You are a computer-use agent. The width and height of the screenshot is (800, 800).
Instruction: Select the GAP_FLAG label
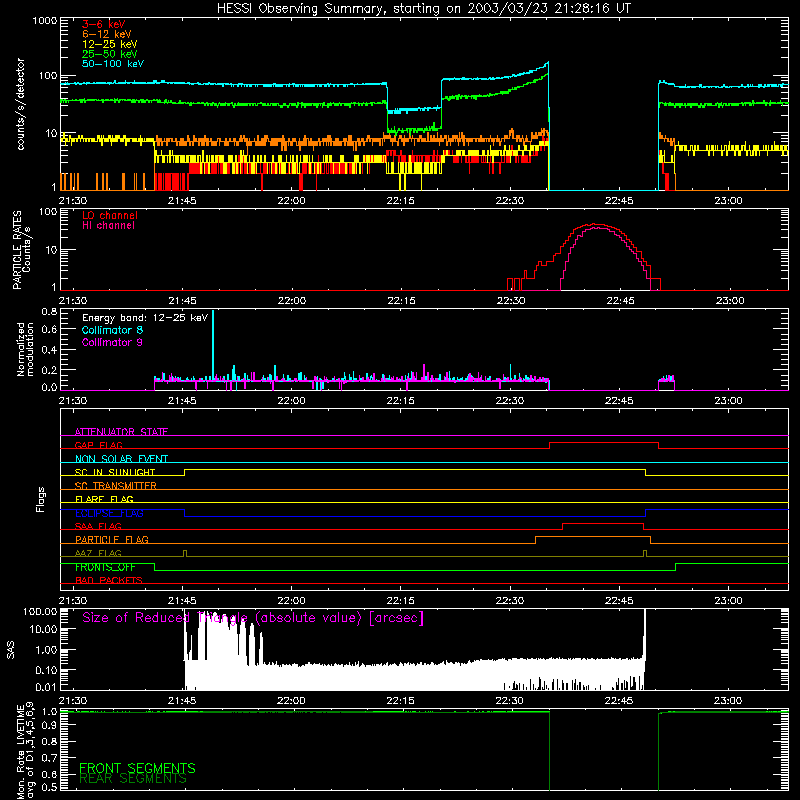98,445
